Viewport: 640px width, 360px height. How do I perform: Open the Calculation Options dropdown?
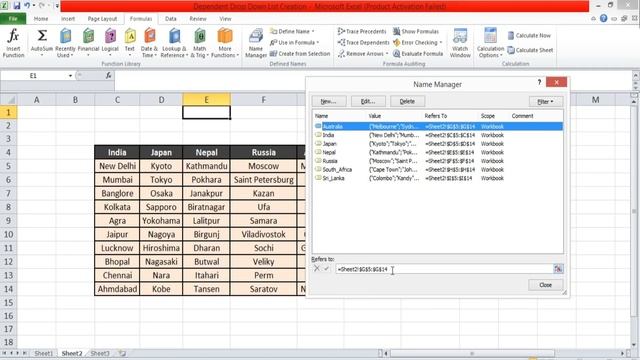(x=490, y=43)
